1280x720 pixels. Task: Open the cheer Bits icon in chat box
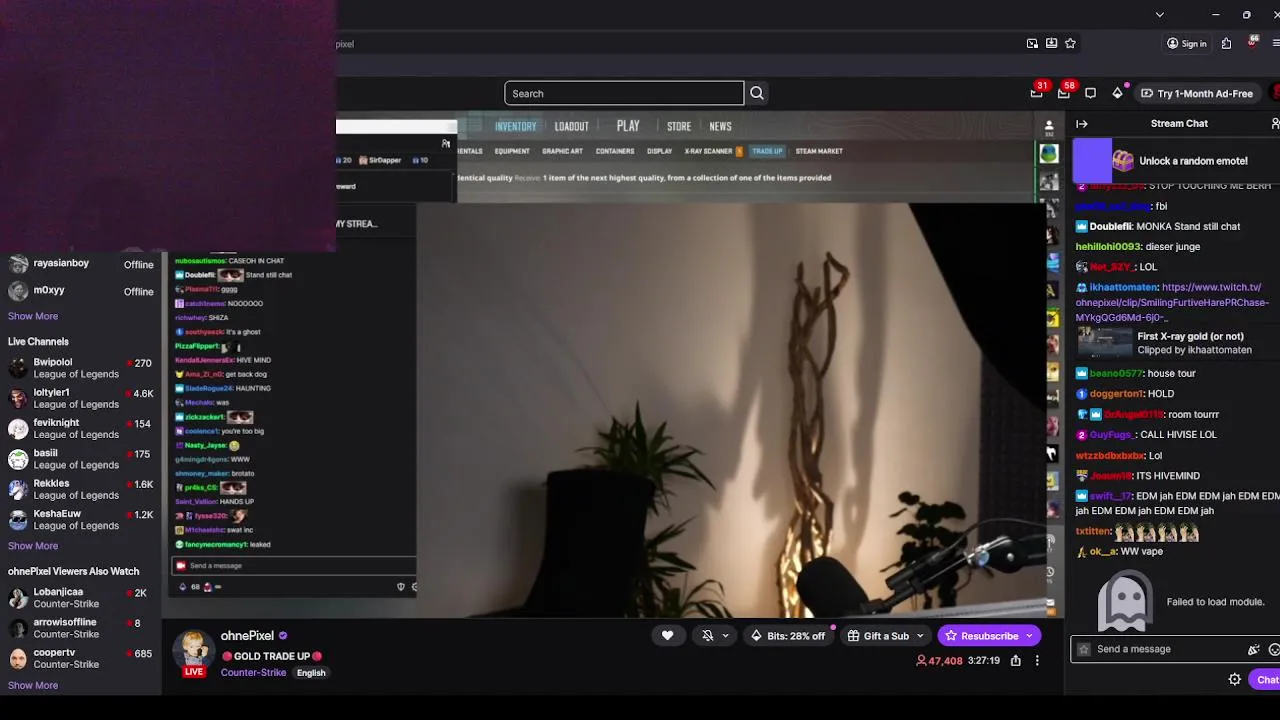(x=1253, y=649)
